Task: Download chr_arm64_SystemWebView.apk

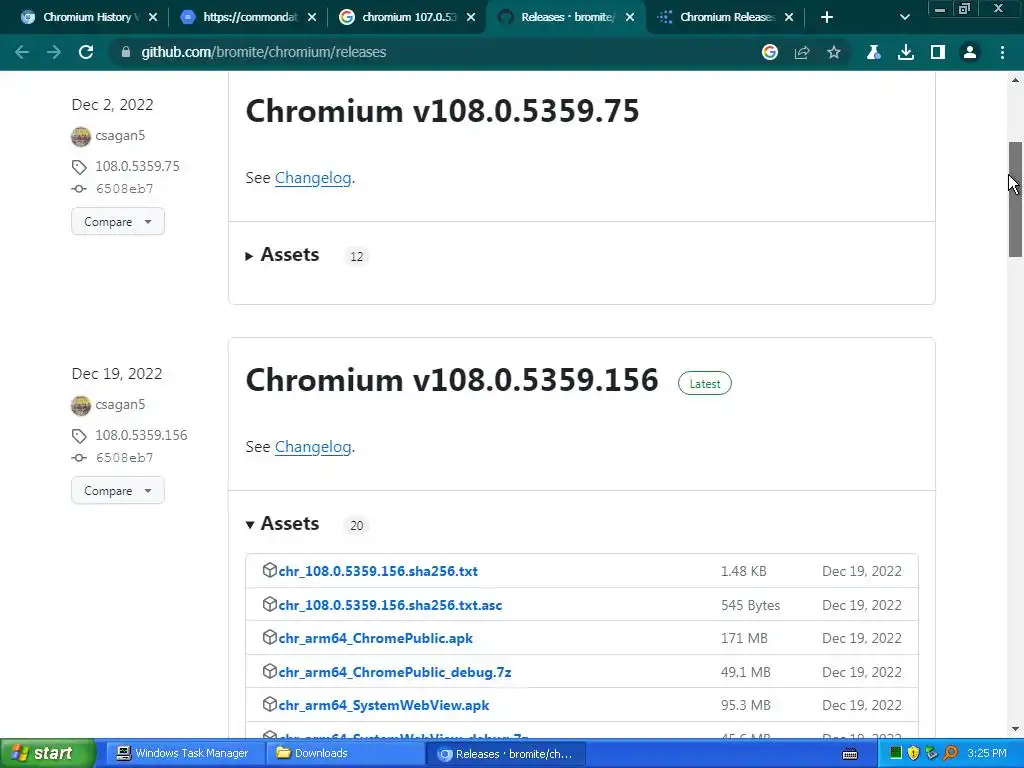Action: [384, 705]
